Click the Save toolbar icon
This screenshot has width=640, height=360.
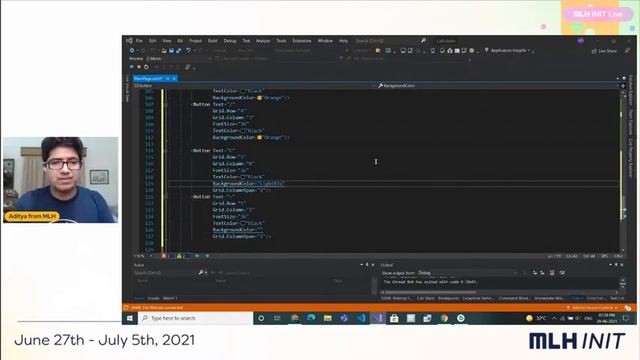point(171,51)
